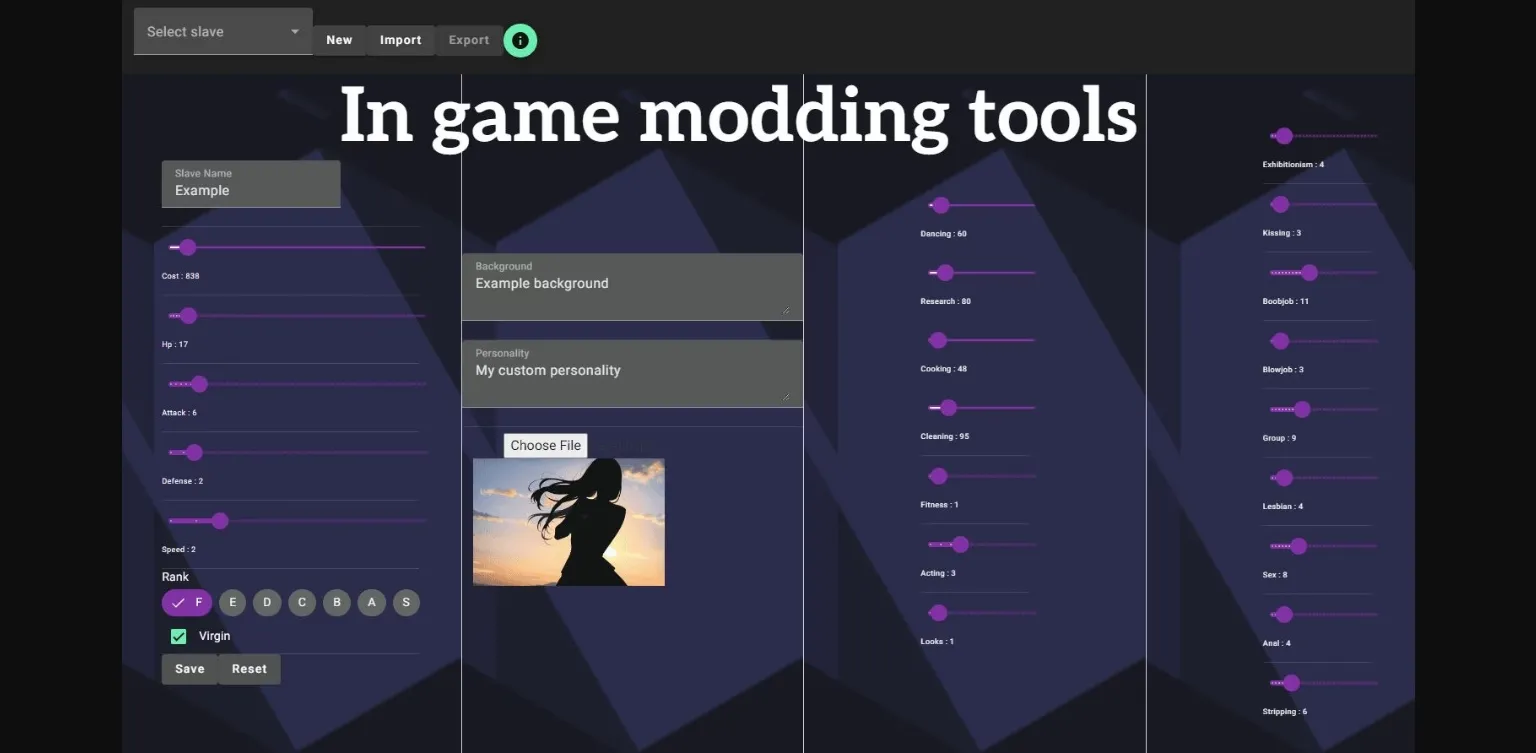The image size is (1536, 753).
Task: Click the Export button
Action: coord(469,40)
